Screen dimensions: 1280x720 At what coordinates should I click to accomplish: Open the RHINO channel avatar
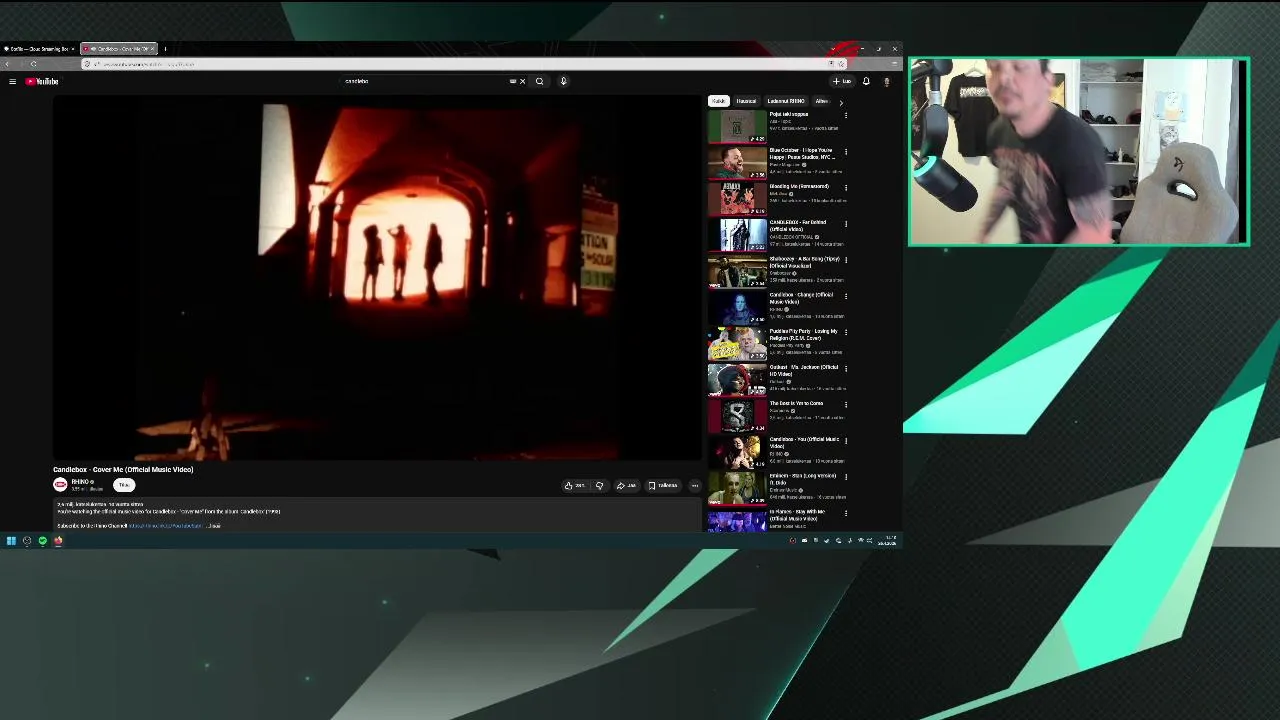[x=60, y=485]
